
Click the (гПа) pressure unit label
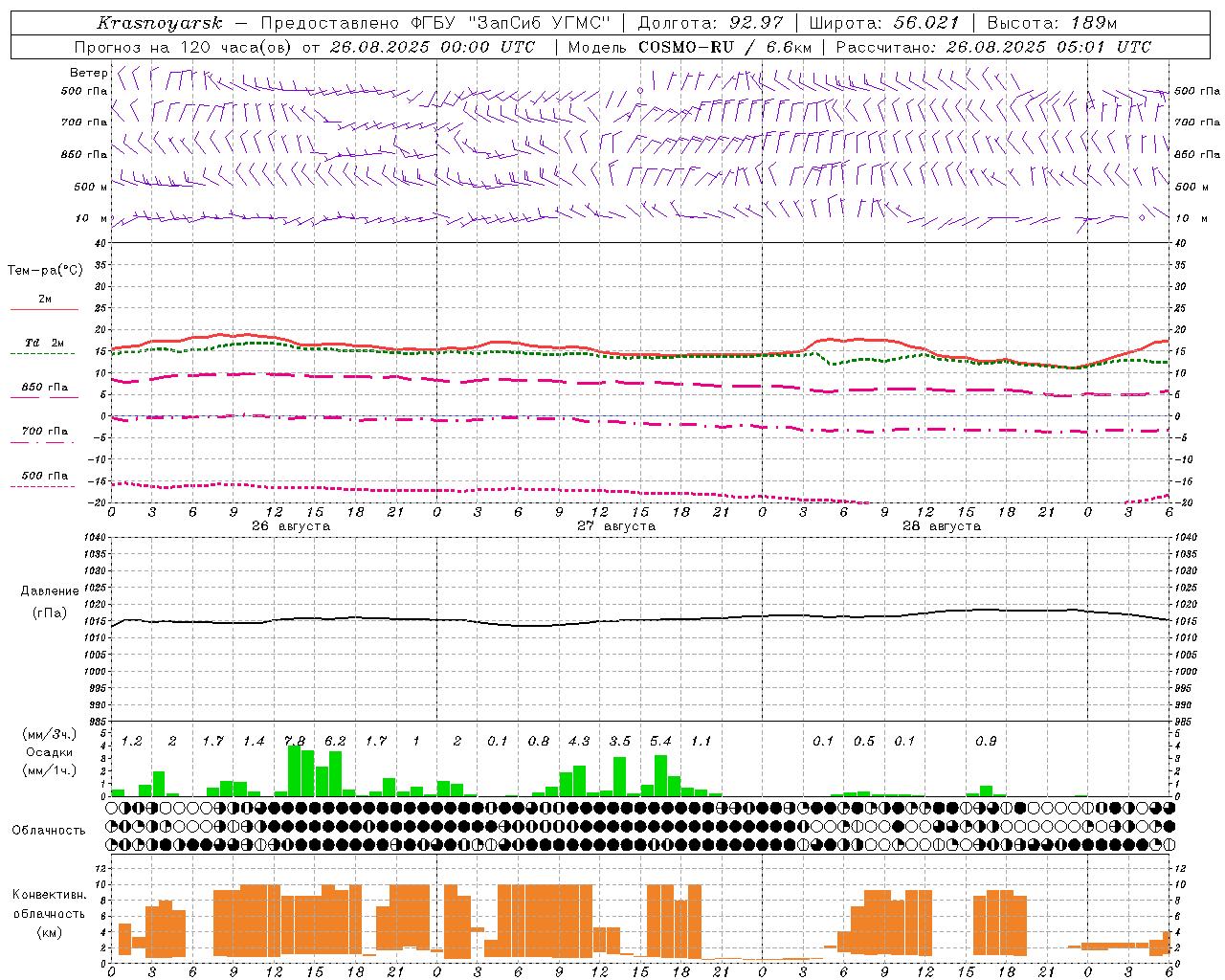[50, 612]
